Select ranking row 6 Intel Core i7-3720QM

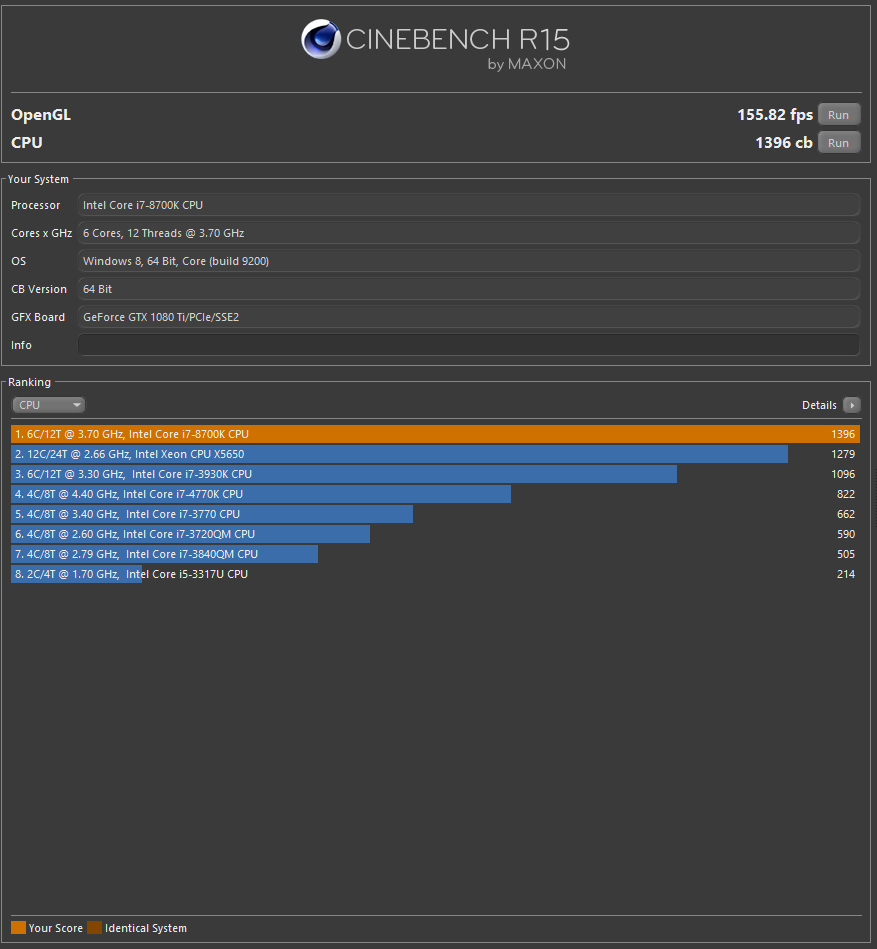click(435, 534)
